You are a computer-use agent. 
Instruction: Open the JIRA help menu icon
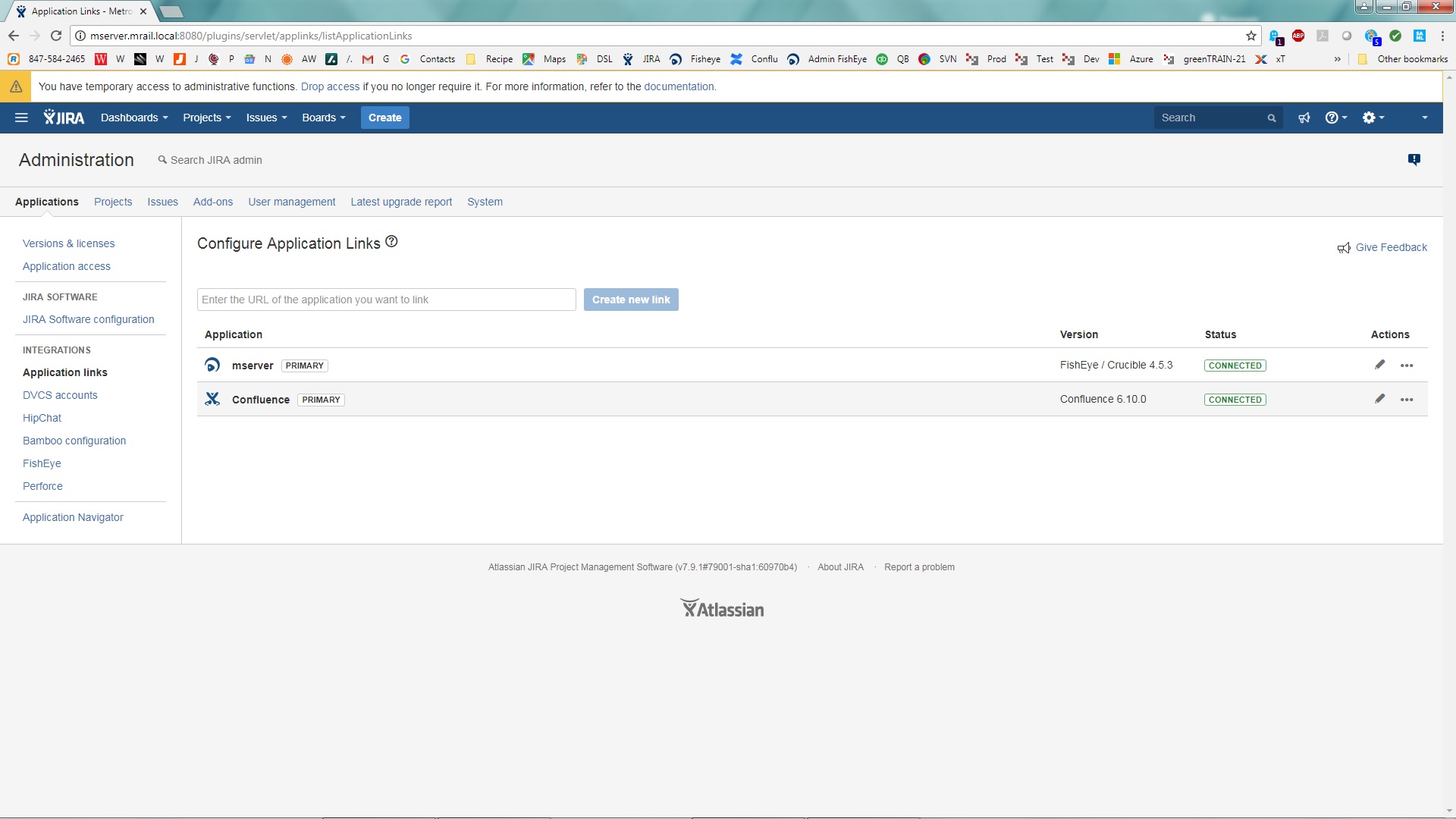(1335, 118)
